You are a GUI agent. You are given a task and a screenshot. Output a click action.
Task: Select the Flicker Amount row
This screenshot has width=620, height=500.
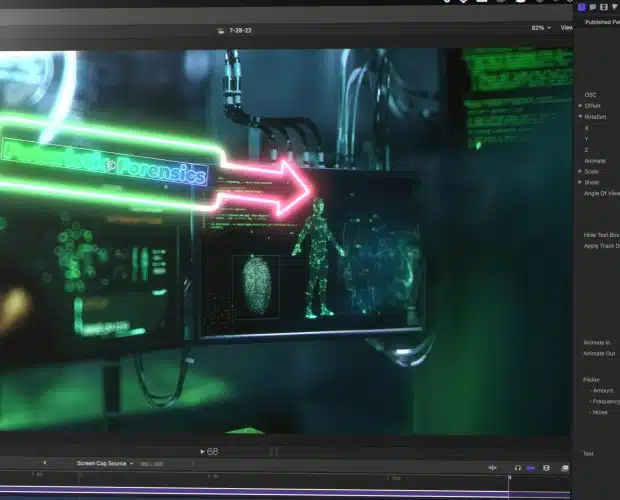tap(602, 391)
